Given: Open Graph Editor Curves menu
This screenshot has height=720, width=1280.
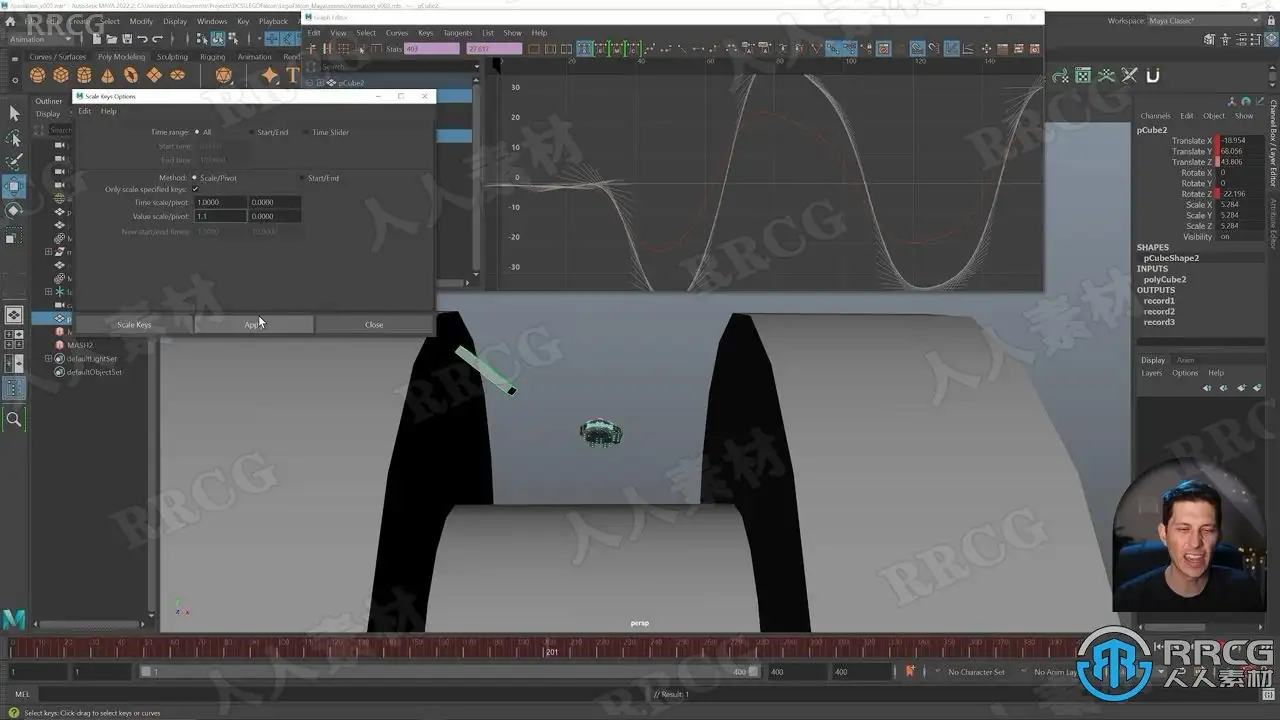Looking at the screenshot, I should coord(397,33).
